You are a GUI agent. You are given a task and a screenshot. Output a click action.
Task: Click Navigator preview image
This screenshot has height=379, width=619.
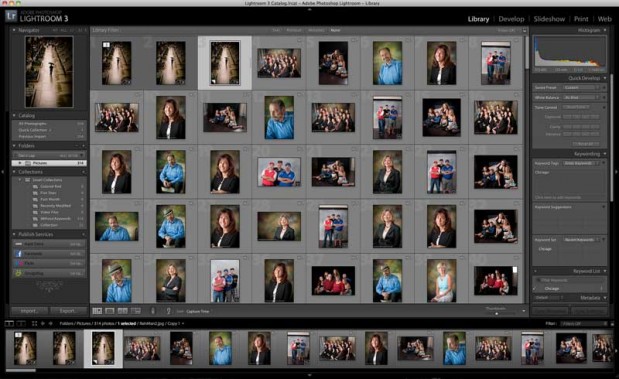(49, 72)
